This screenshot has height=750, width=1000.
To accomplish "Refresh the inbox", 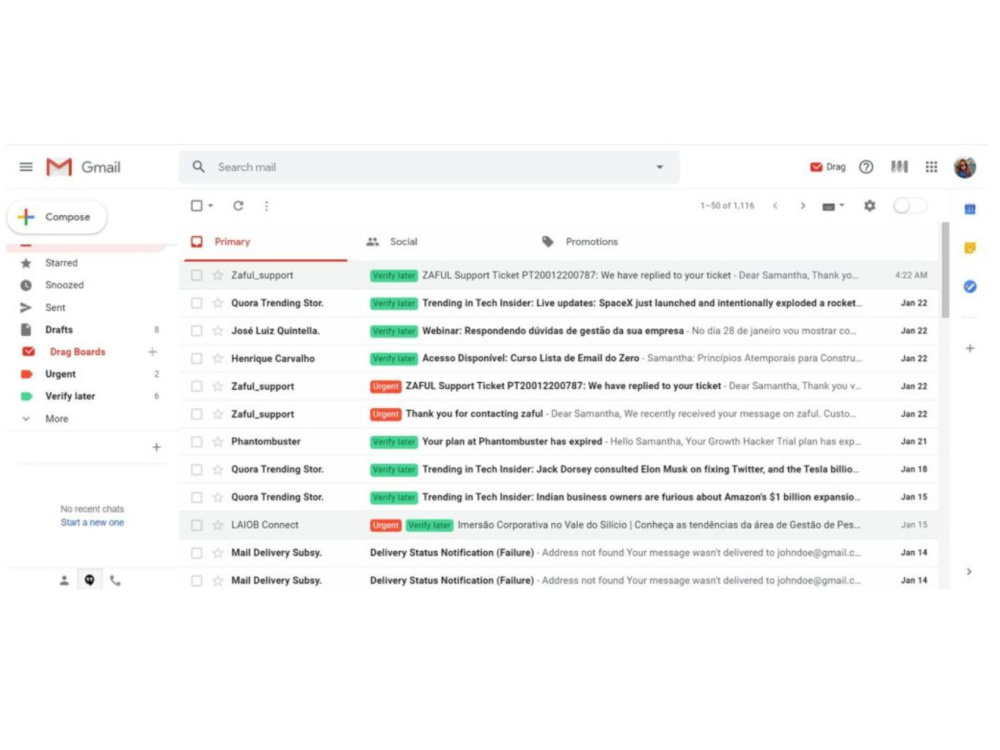I will [238, 206].
